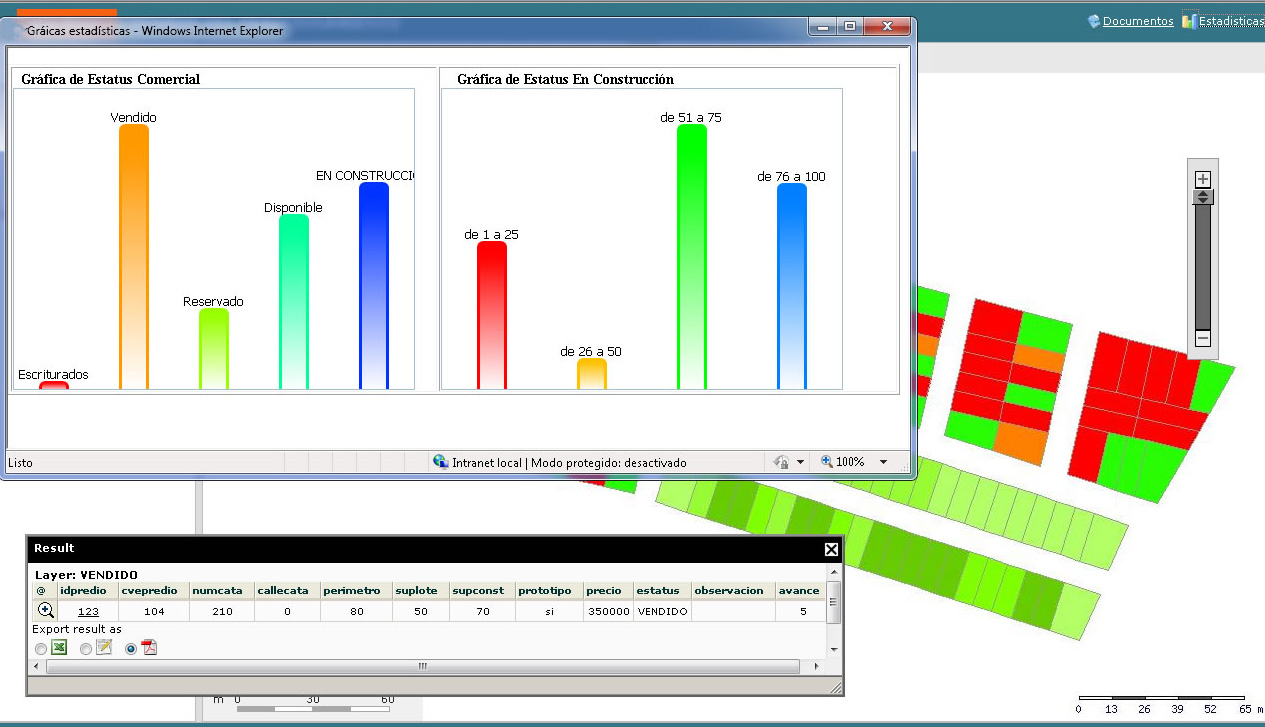This screenshot has width=1265, height=727.
Task: Open the zoom level 100% dropdown arrow
Action: pyautogui.click(x=883, y=462)
